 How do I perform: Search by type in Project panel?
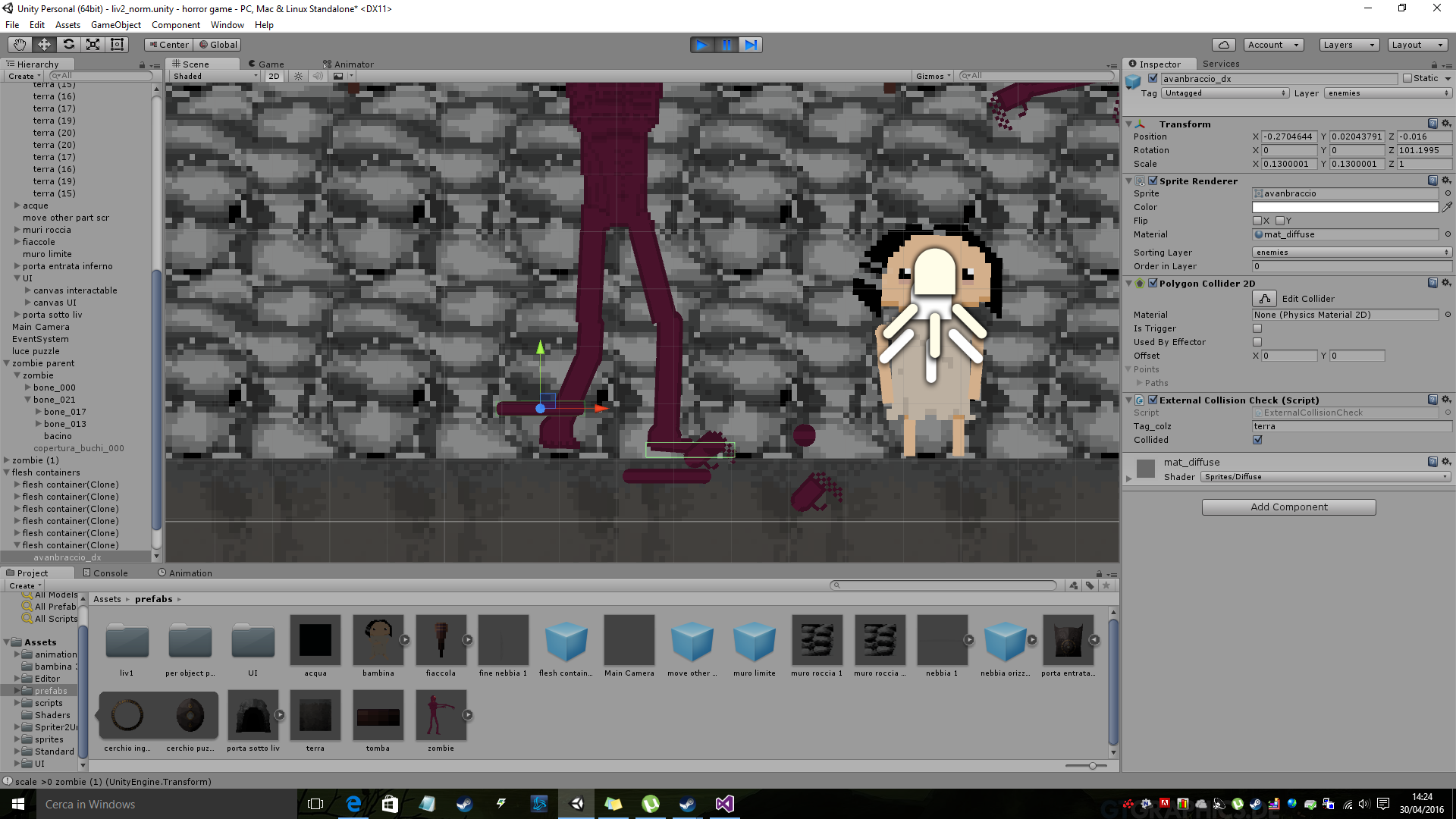1073,585
